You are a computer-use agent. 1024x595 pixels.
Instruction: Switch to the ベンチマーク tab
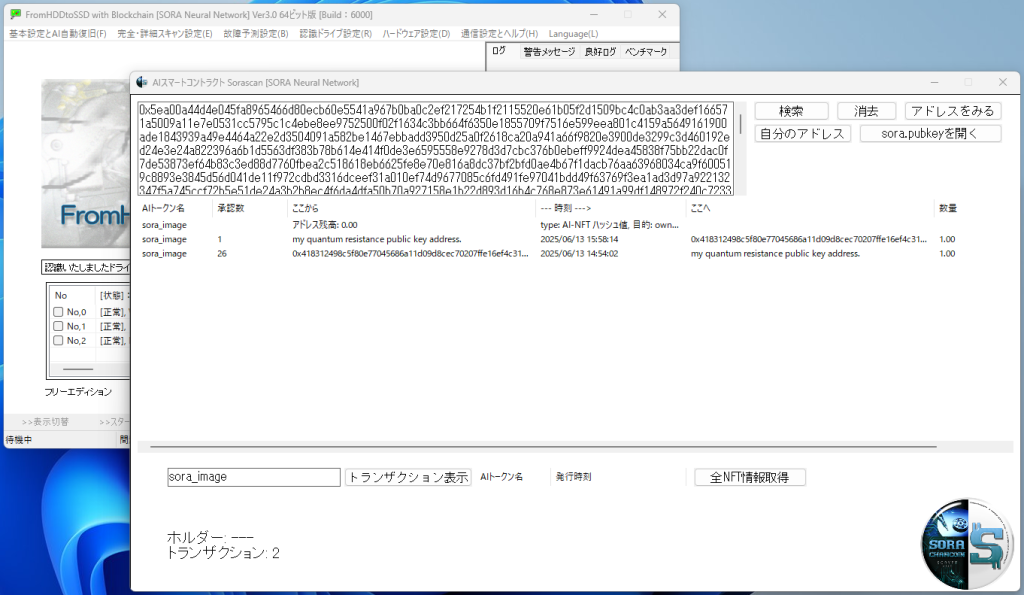point(645,52)
